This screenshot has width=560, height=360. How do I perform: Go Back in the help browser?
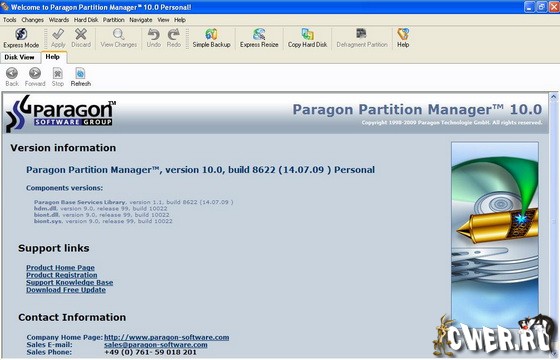click(x=12, y=77)
